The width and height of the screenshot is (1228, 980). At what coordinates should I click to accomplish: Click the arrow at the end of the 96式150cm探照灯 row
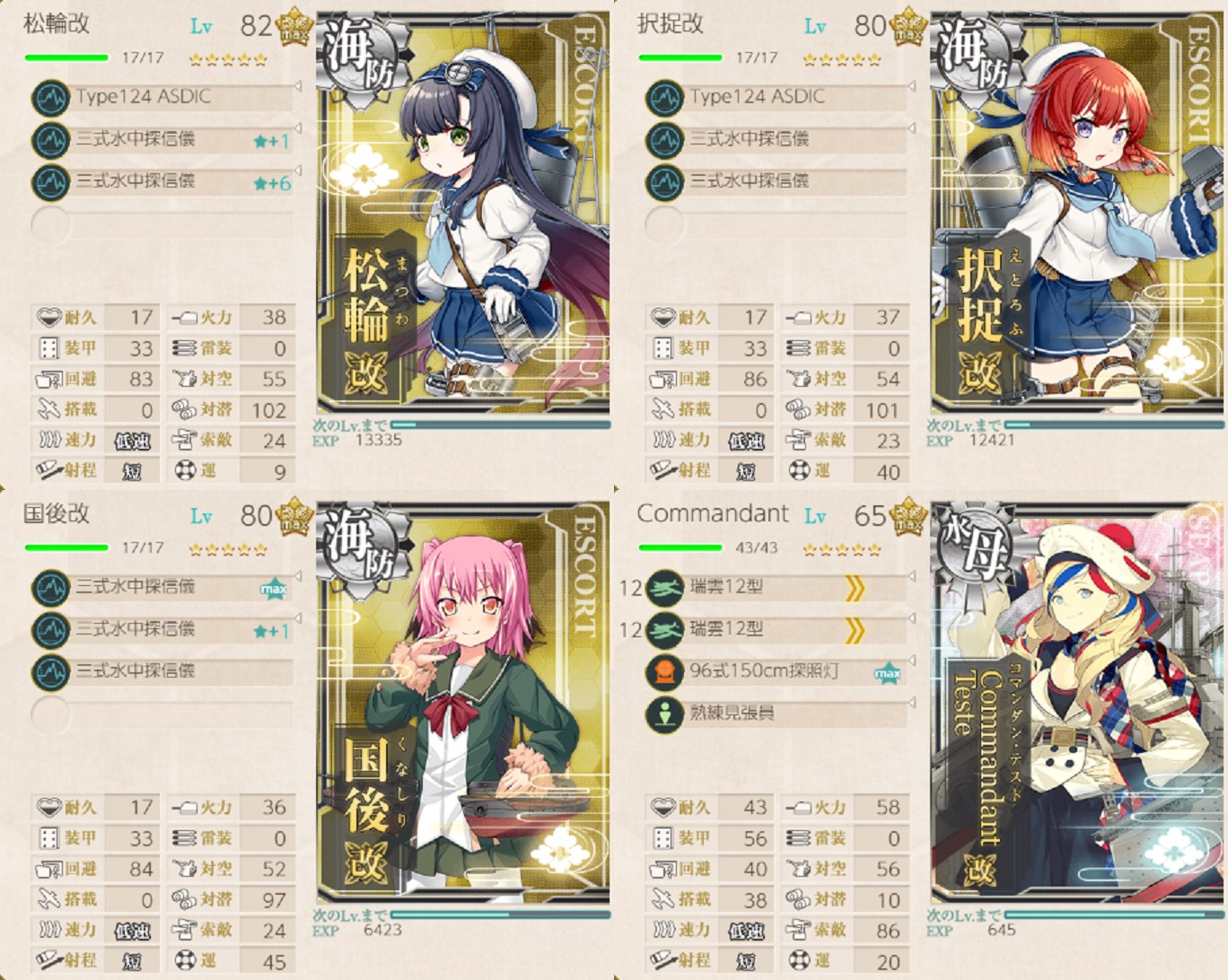click(x=912, y=662)
